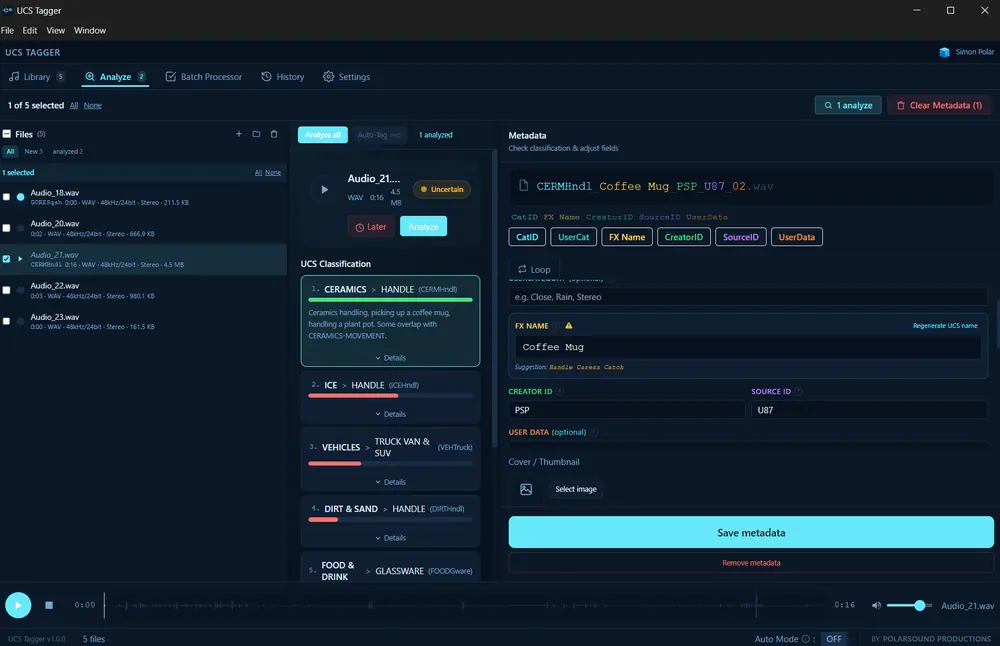Click Regenerate UCS name link

tap(945, 325)
